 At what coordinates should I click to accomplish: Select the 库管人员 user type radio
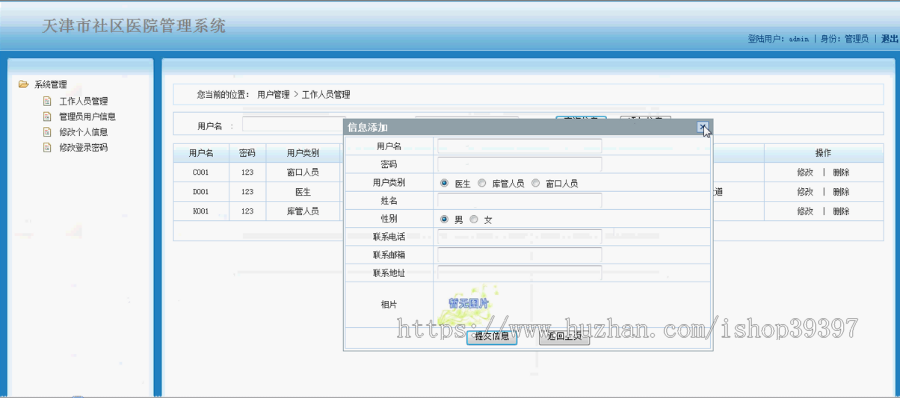pos(482,184)
